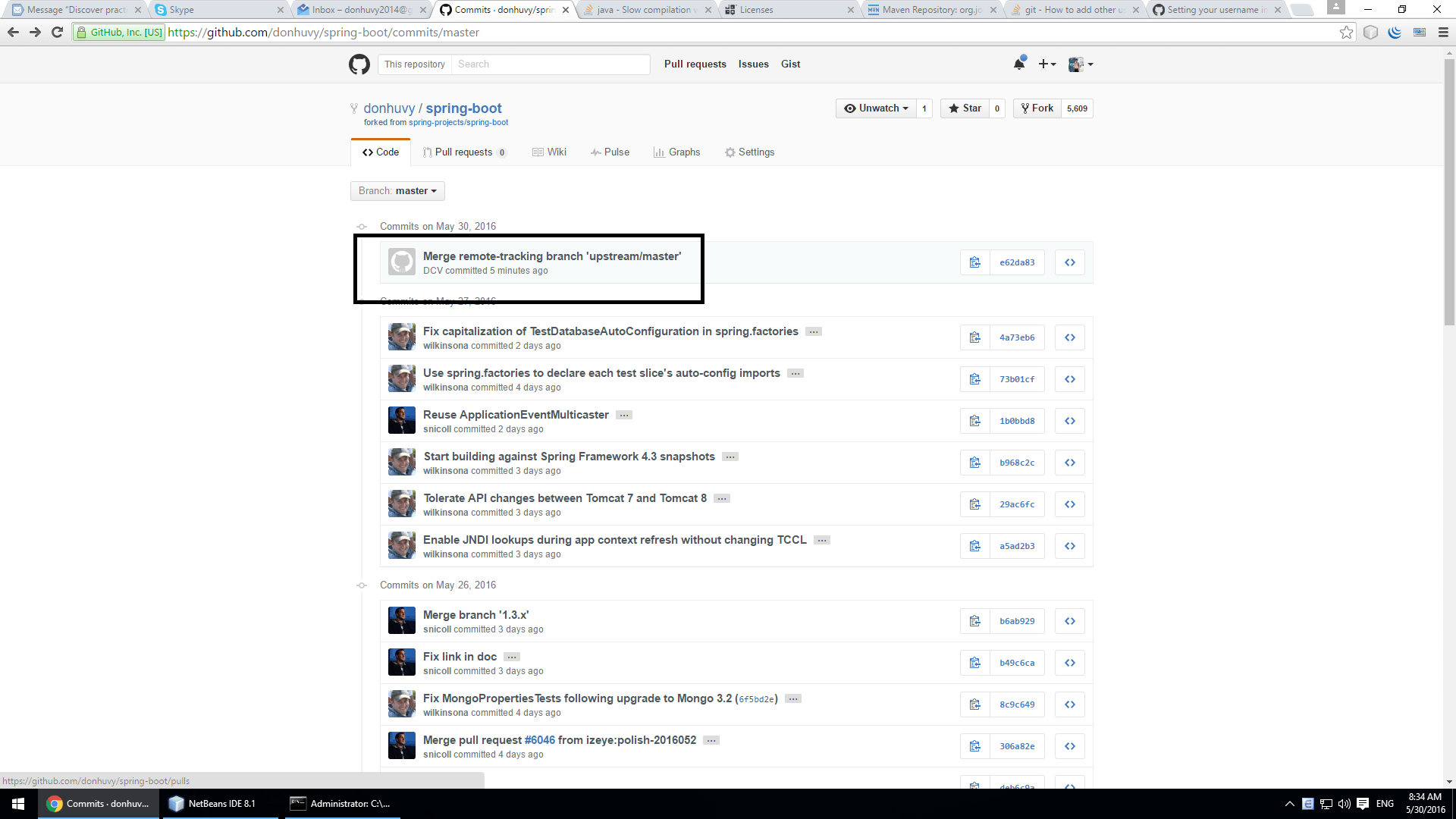Copy full SHA for commit b49c6ca

point(974,663)
